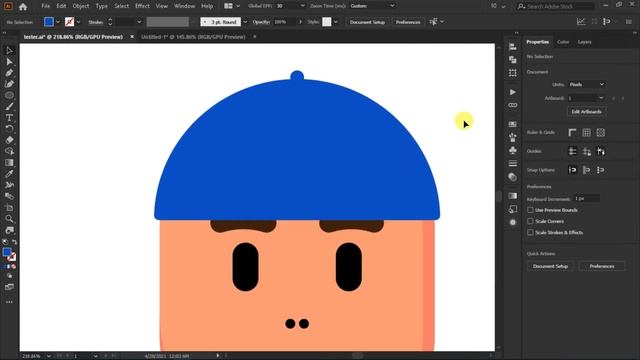This screenshot has width=640, height=360.
Task: Select the Type tool
Action: point(9,118)
